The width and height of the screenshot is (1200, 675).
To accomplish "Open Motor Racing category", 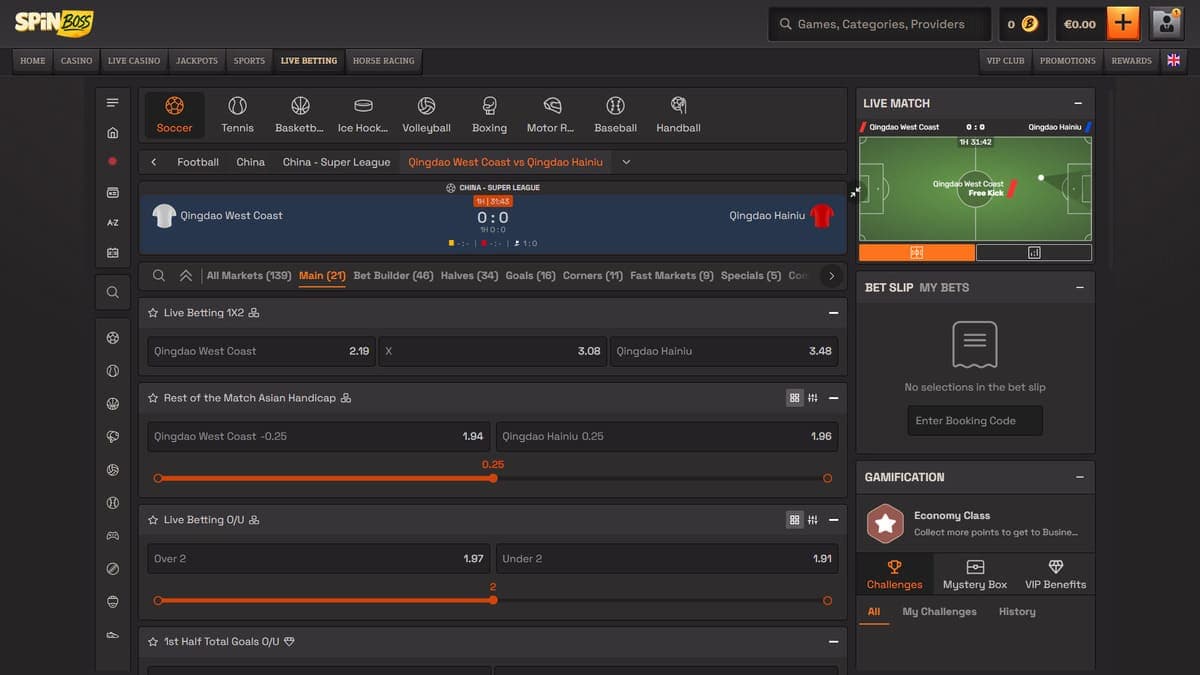I will click(x=552, y=115).
